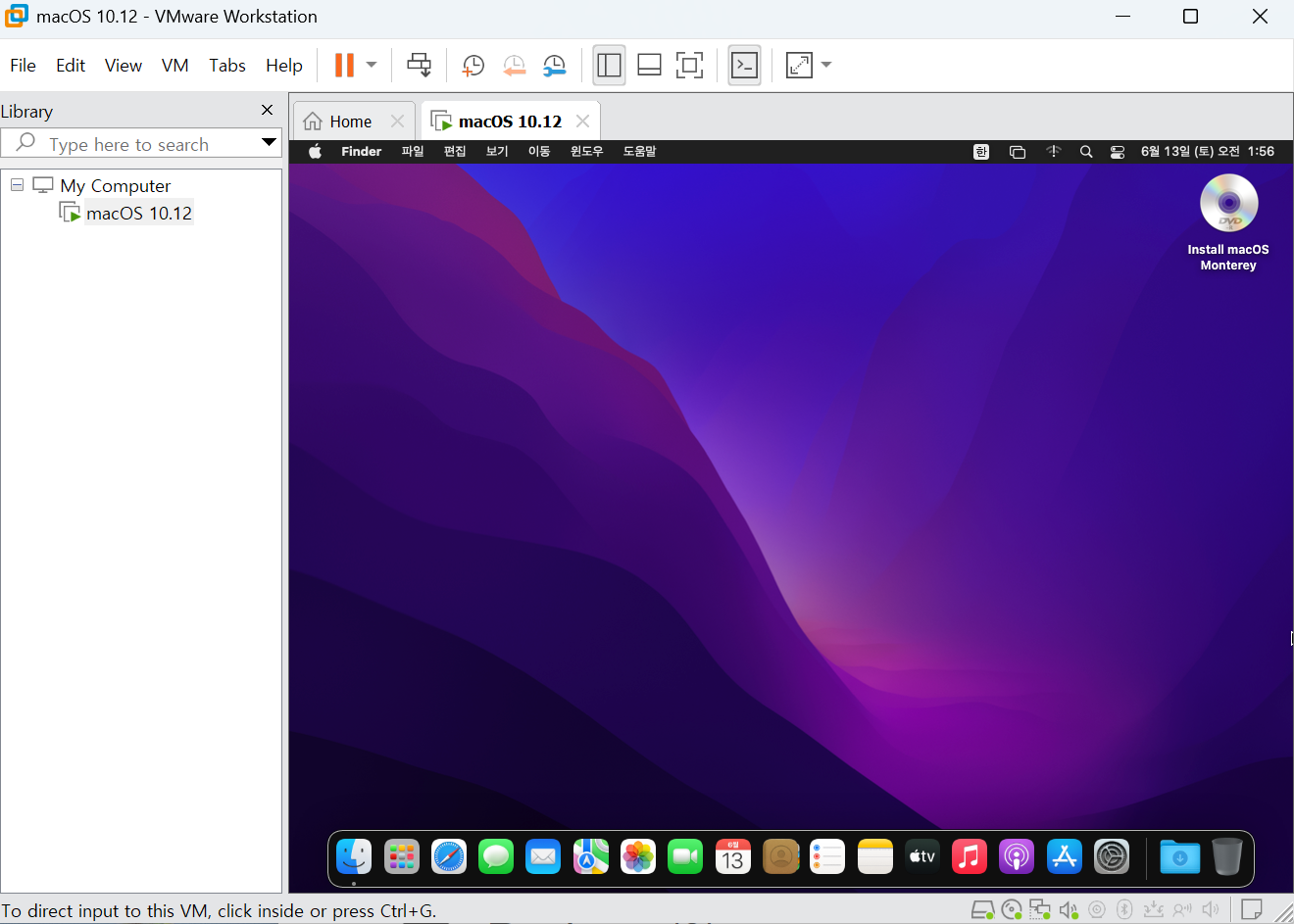Open the 이동 menu in Finder
Viewport: 1294px width, 924px height.
[x=539, y=152]
